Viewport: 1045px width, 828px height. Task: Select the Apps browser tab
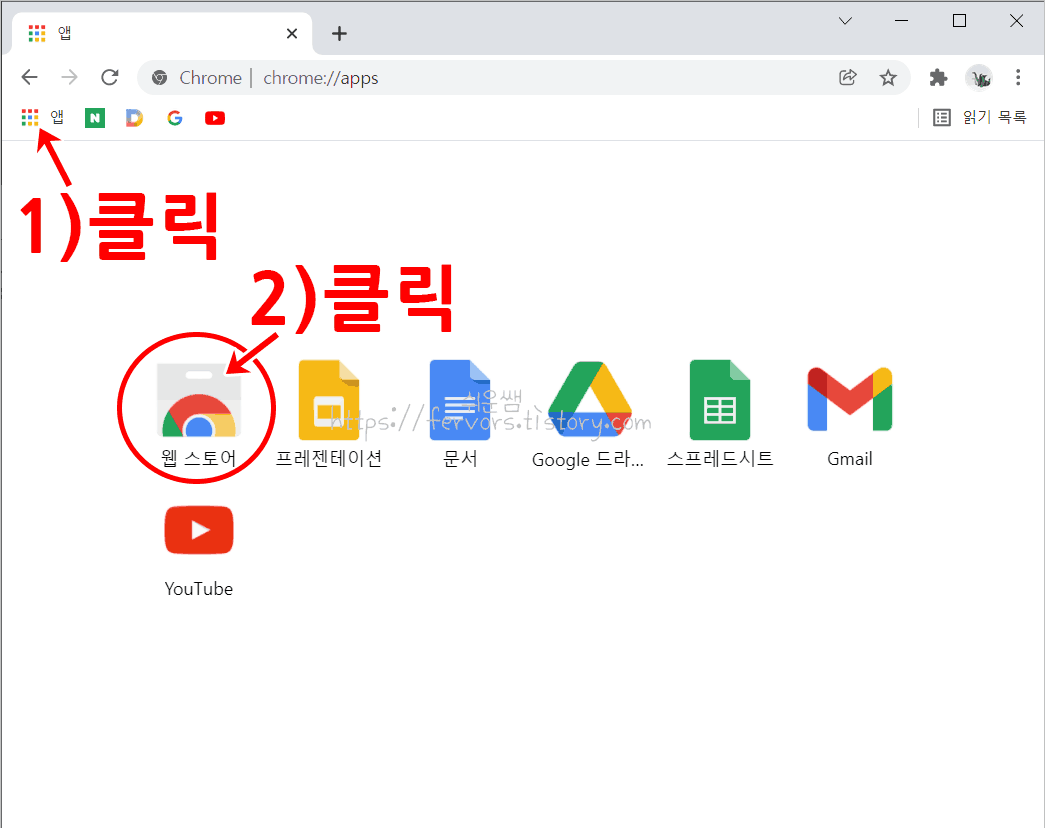160,33
